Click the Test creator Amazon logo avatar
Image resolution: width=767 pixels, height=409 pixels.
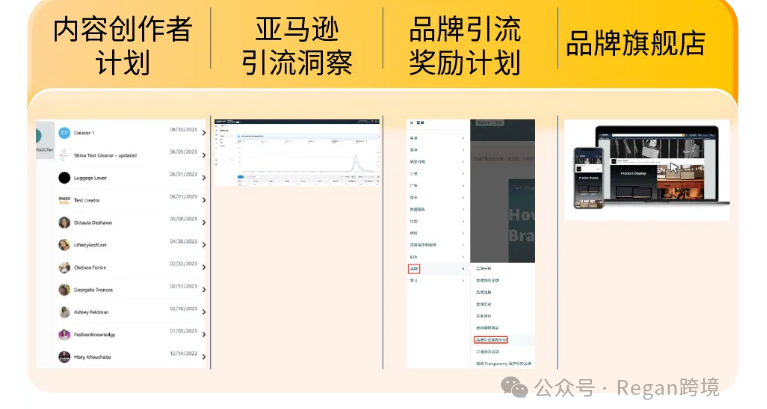tap(64, 200)
